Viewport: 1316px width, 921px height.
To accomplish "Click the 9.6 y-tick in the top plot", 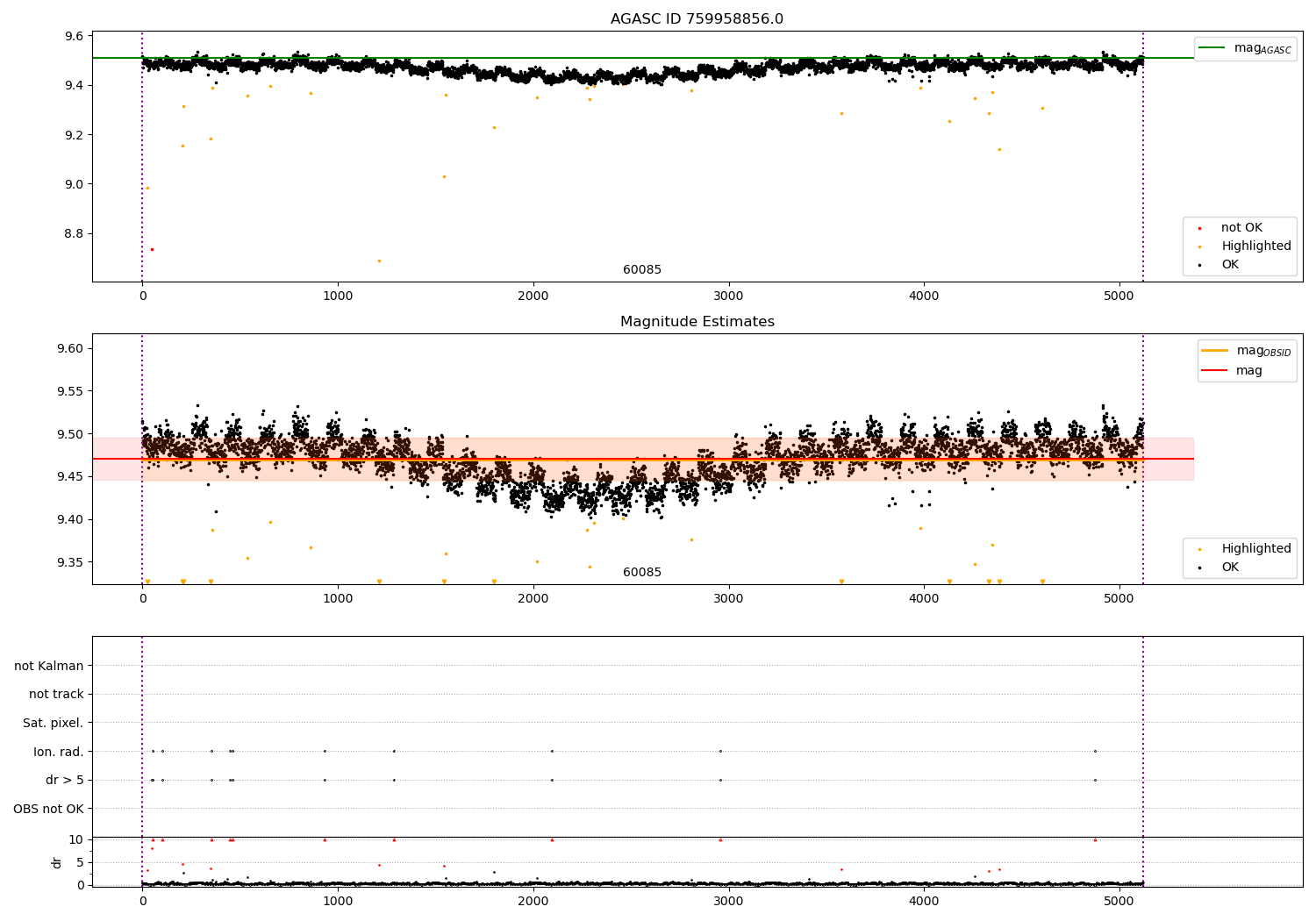I will tap(75, 36).
